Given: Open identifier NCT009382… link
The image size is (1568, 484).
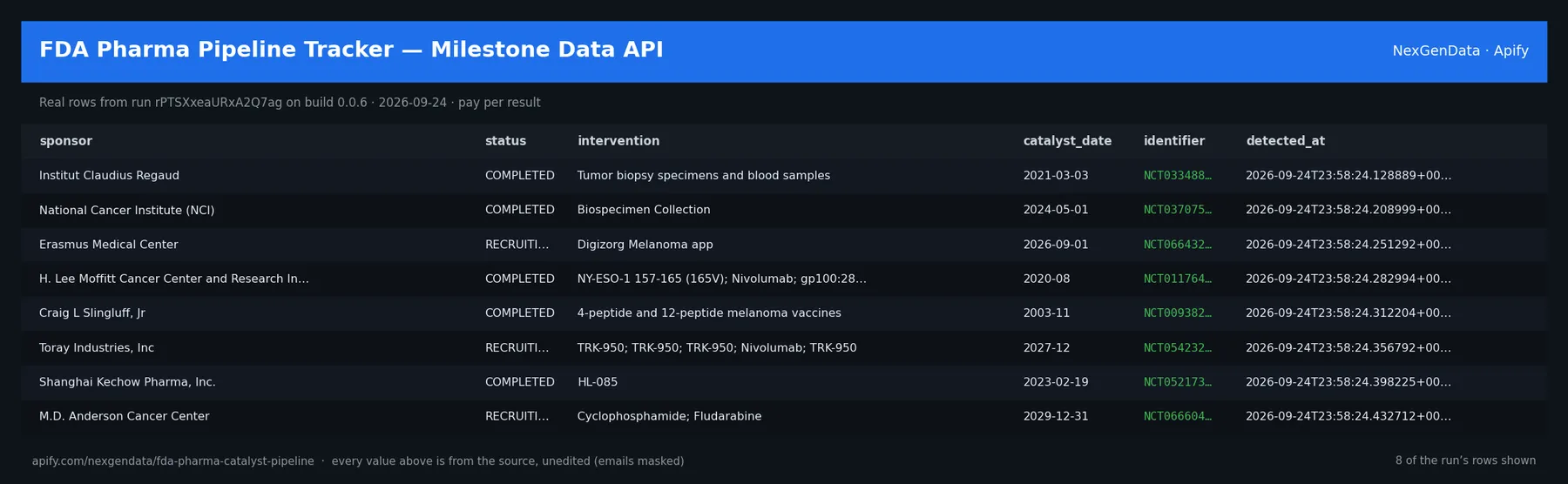Looking at the screenshot, I should 1177,313.
